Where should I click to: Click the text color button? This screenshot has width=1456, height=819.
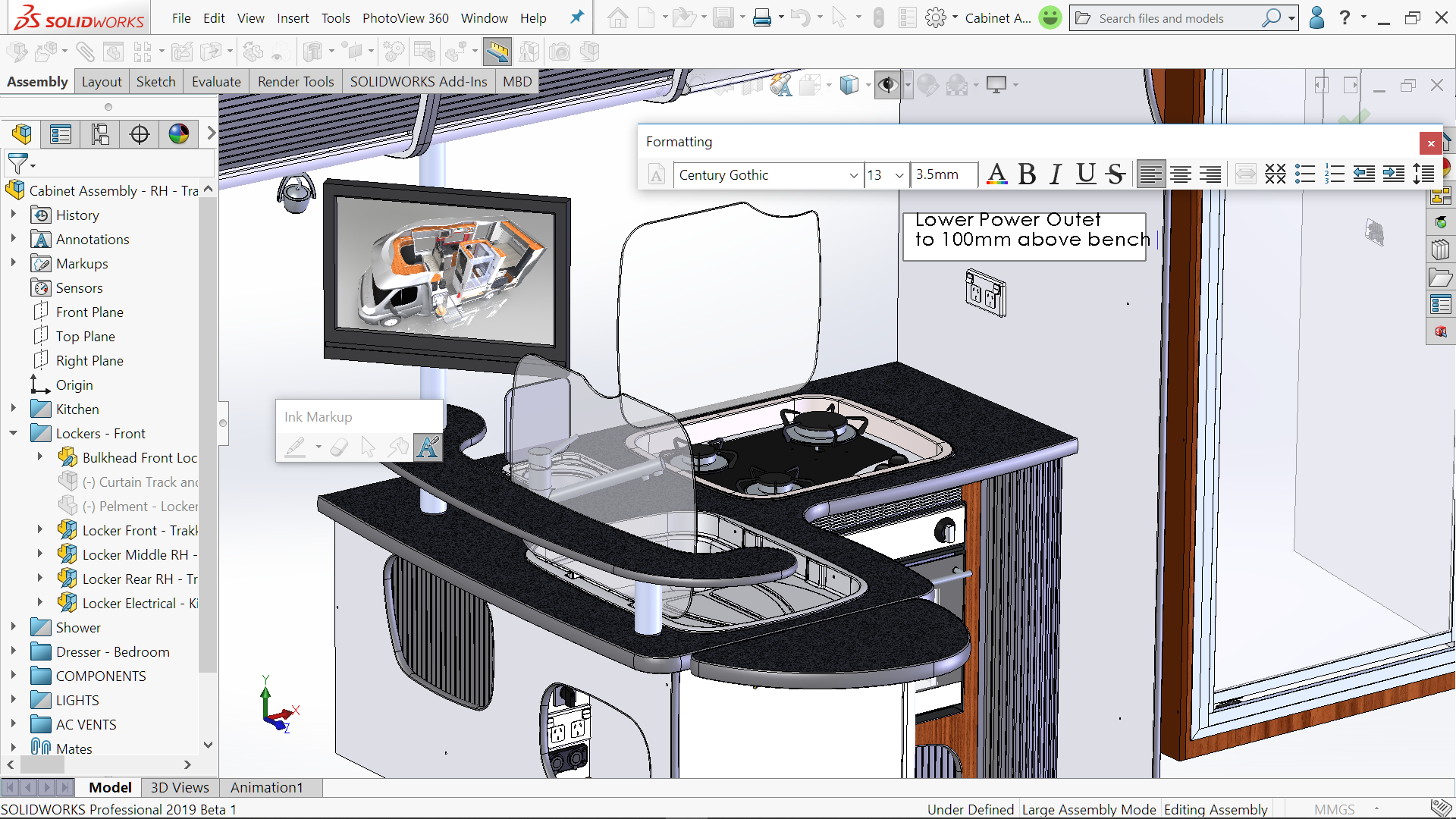click(x=996, y=174)
